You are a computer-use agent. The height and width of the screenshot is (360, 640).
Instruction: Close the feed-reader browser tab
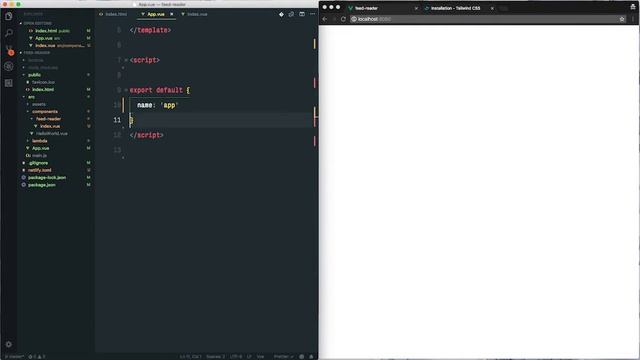coord(416,8)
